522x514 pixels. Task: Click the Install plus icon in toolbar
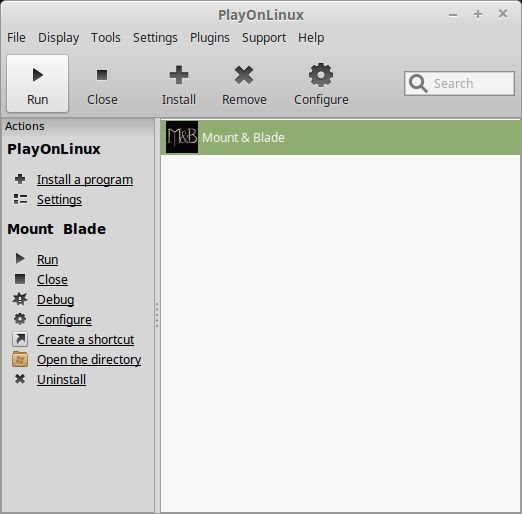click(179, 75)
